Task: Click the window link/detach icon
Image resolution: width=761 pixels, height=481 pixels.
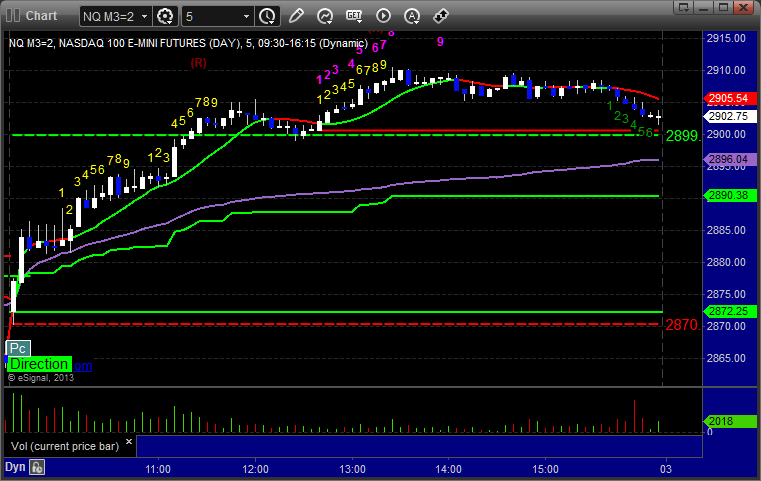Action: (x=684, y=7)
